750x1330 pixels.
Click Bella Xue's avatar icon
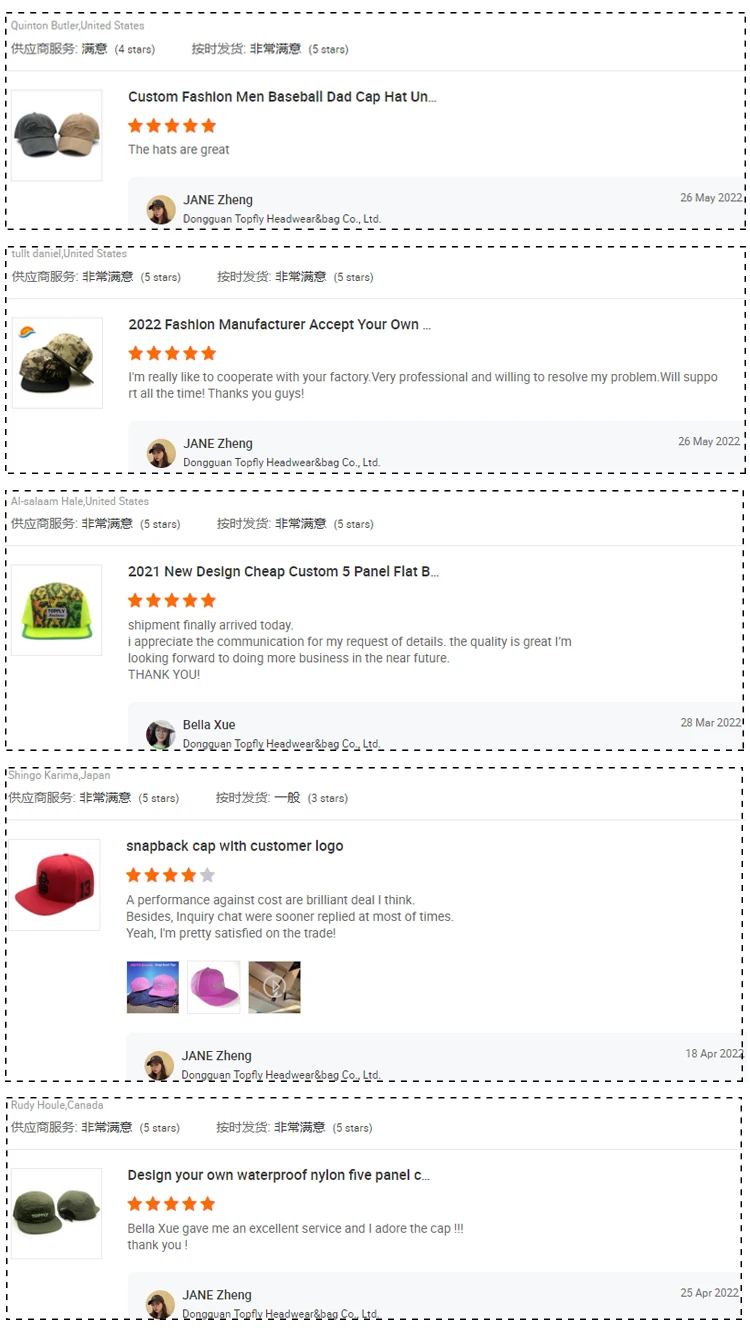point(161,734)
